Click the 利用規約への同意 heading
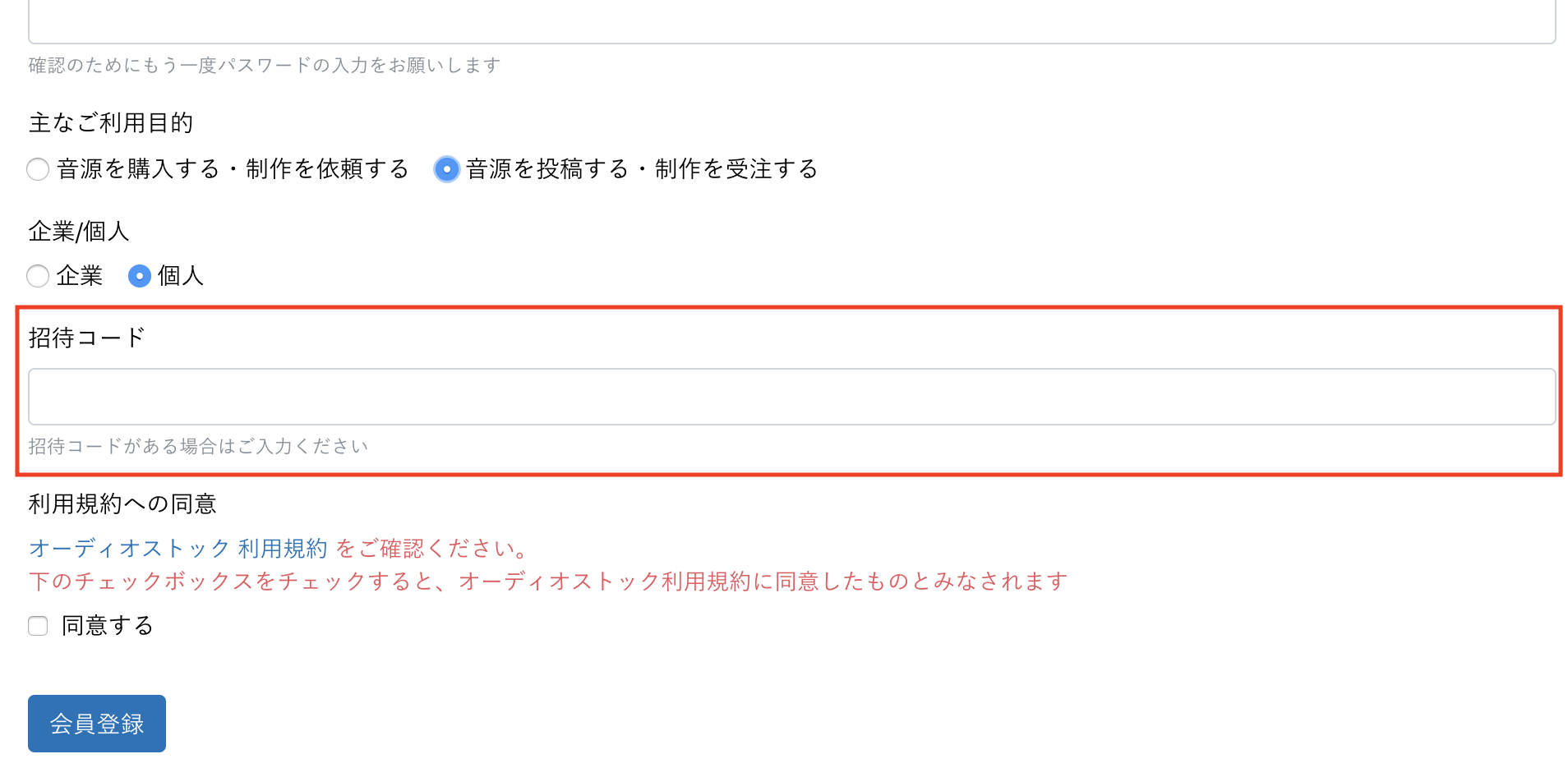 122,503
